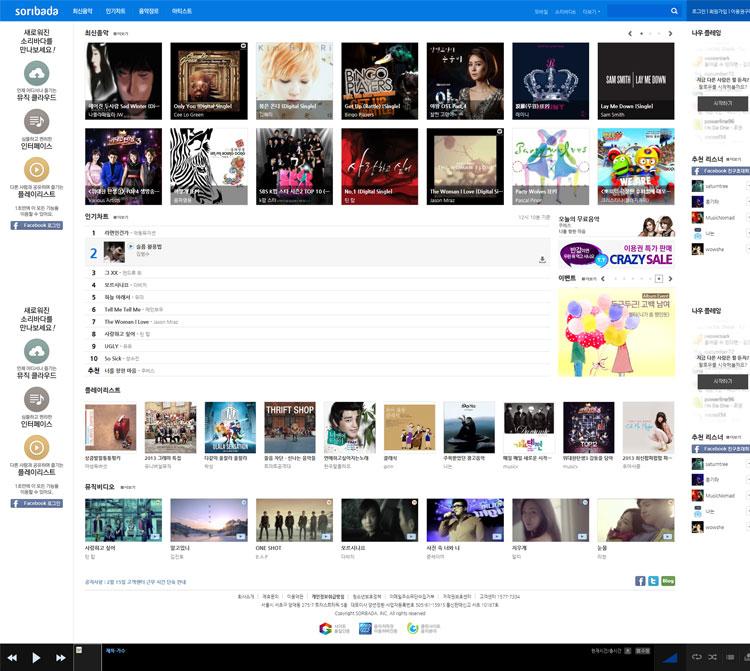Open Party Wolves EP album cover
This screenshot has height=671, width=750.
(551, 166)
